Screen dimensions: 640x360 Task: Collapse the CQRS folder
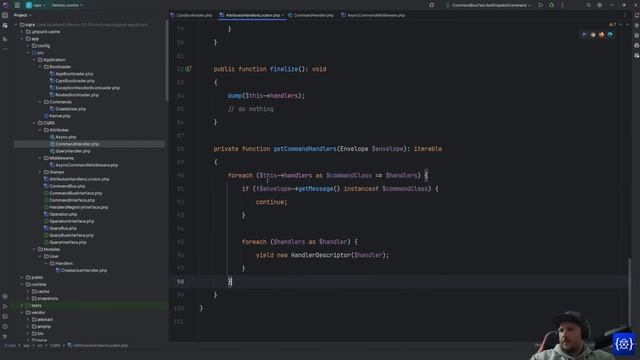[x=34, y=123]
